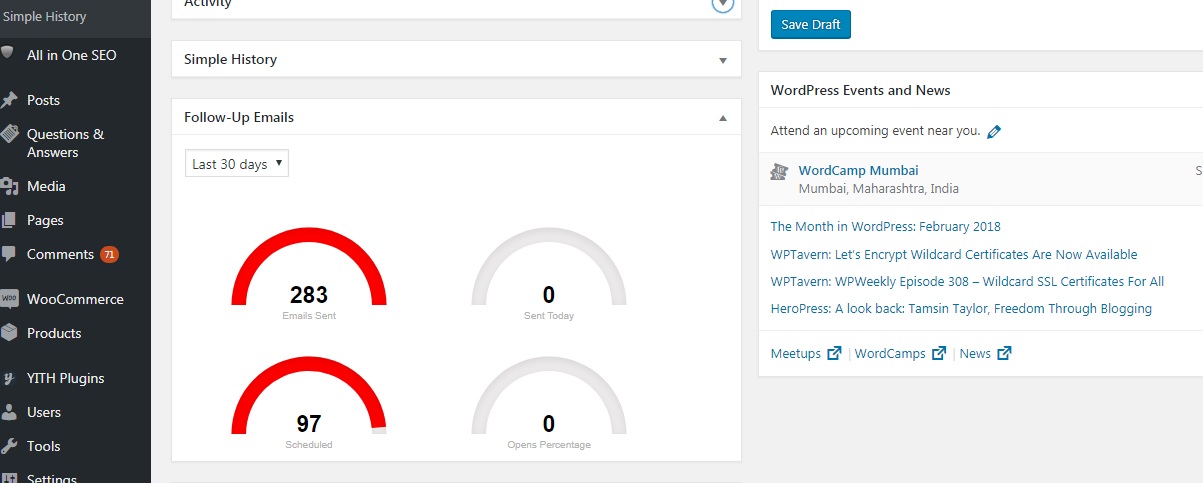Screen dimensions: 1203x483
Task: Click the pencil icon to edit event location
Action: pos(994,131)
